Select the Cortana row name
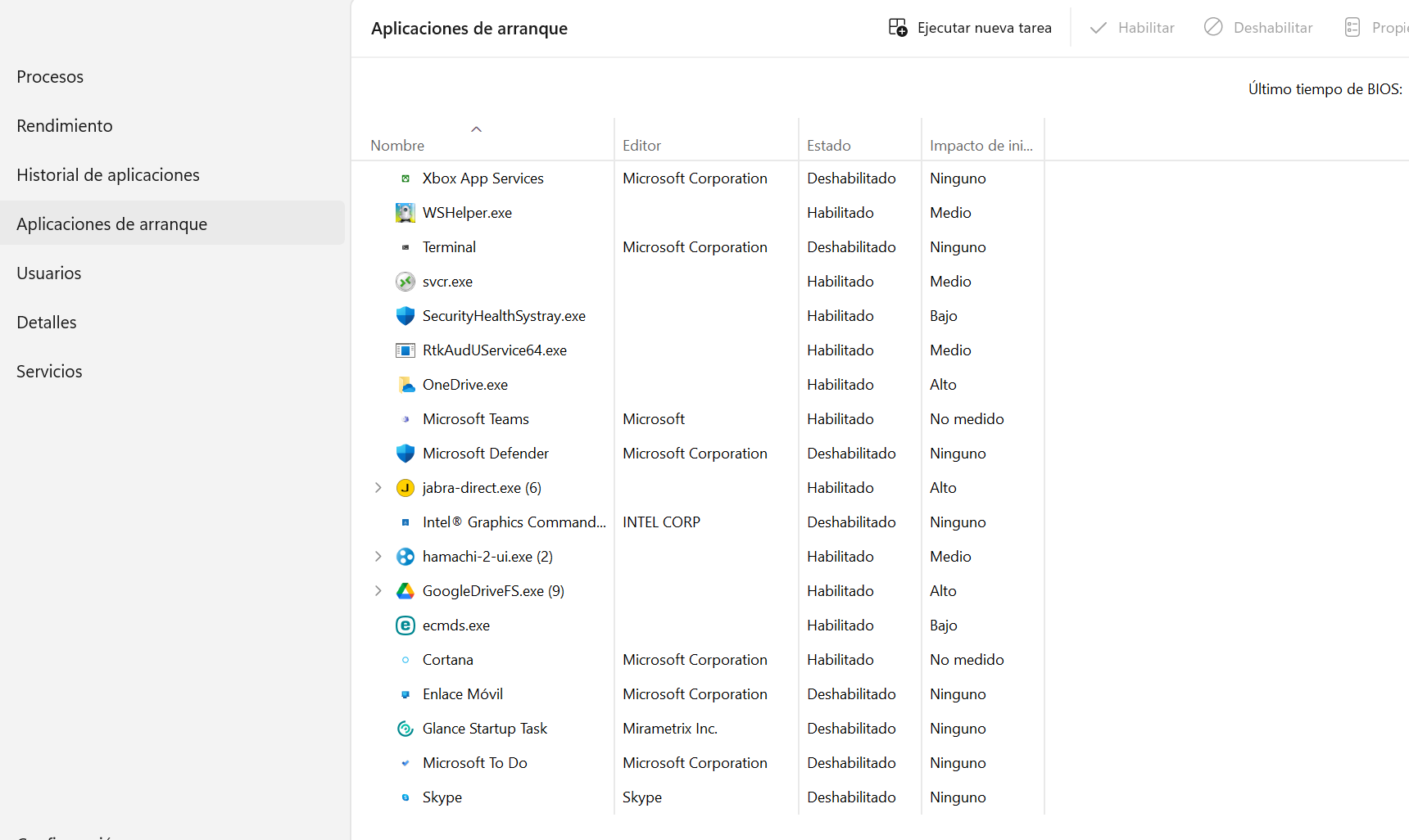 click(448, 660)
